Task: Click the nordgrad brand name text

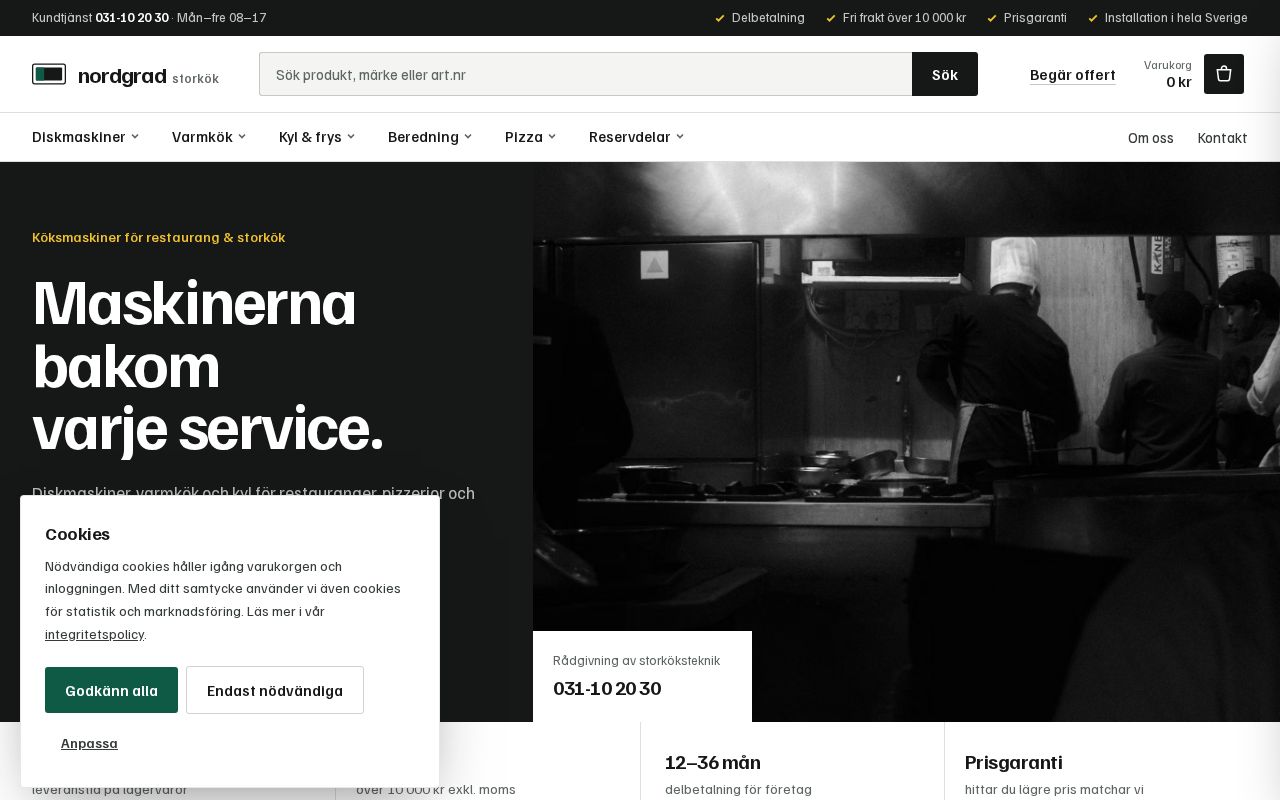Action: [x=122, y=76]
